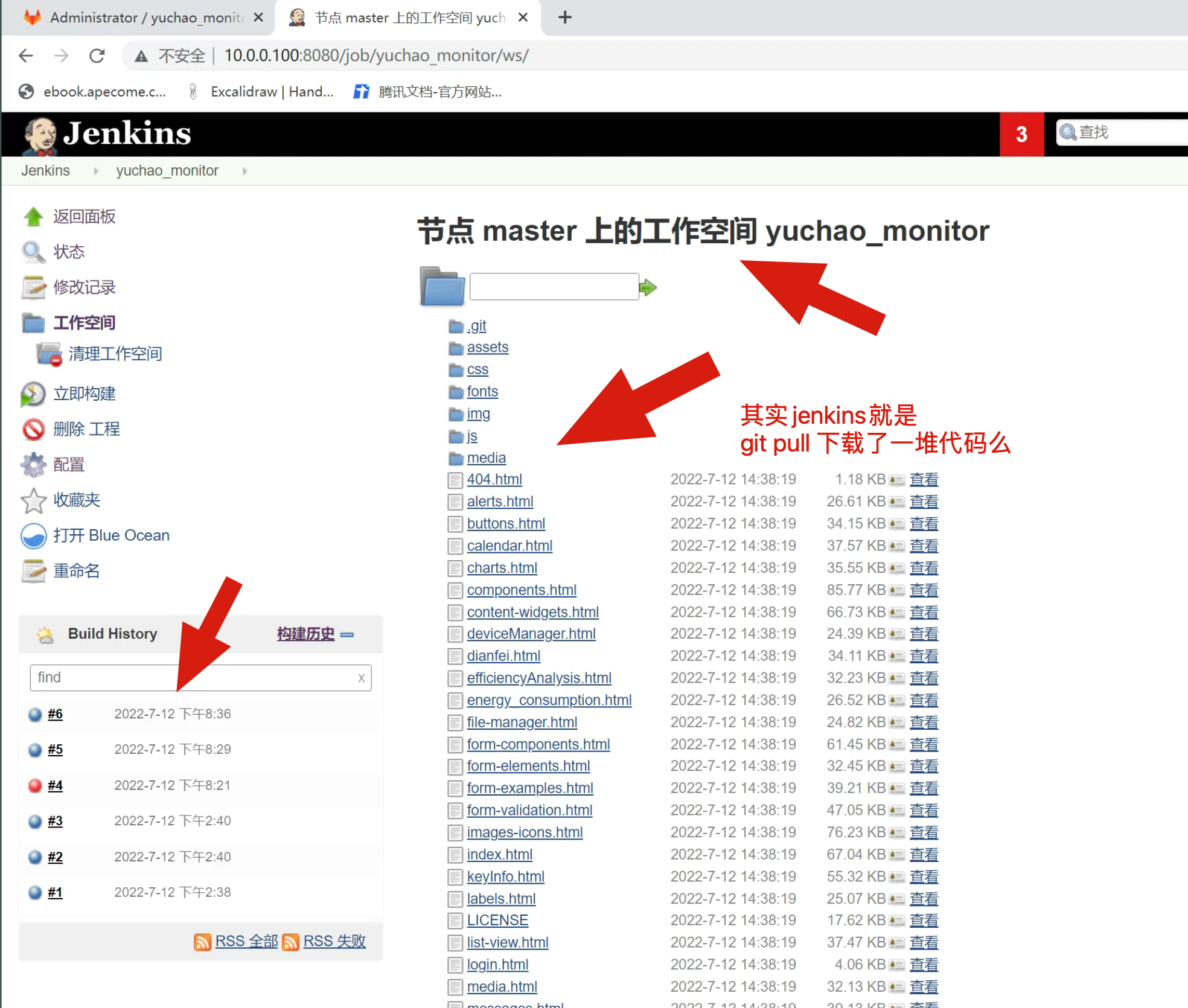Select 立即构建 (Build Now) icon

point(33,394)
